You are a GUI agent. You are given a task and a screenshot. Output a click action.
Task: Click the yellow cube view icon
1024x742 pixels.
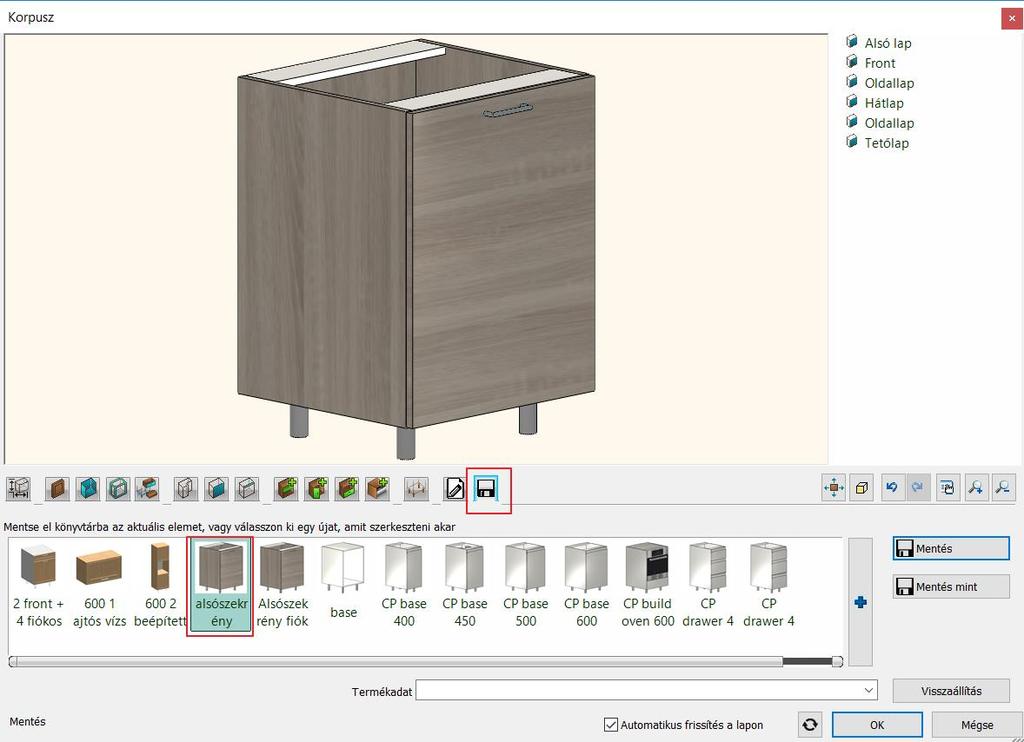point(862,487)
